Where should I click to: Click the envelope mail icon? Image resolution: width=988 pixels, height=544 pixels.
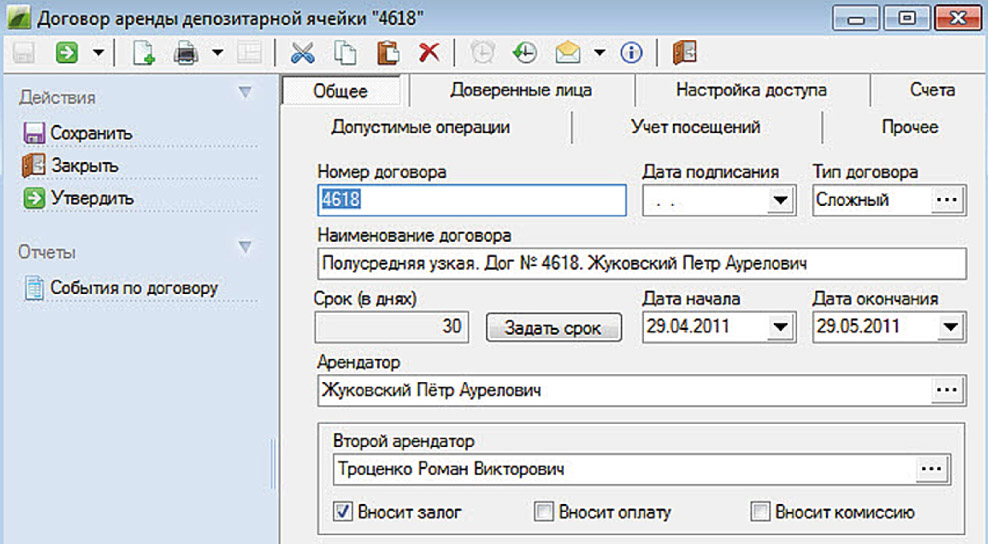coord(569,53)
